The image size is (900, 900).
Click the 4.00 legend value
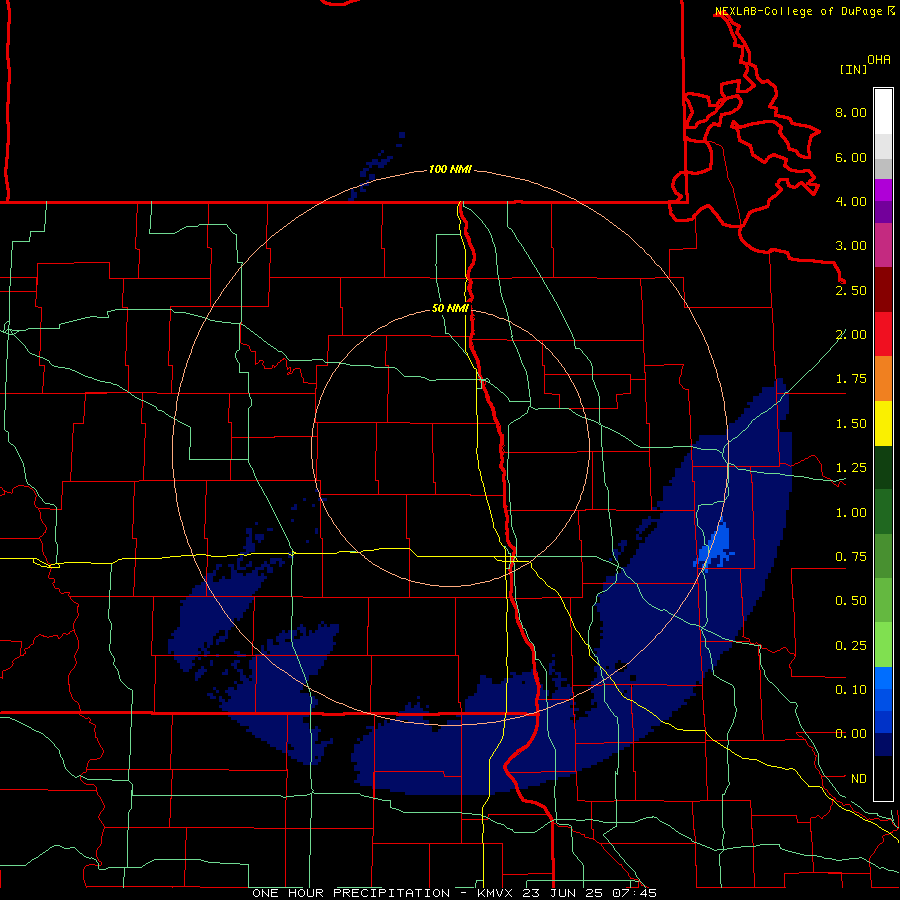coord(851,201)
